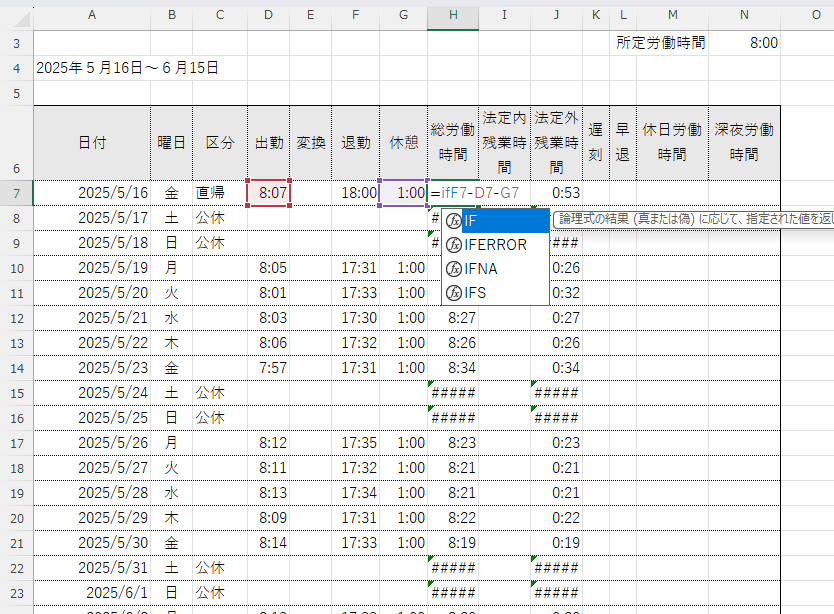This screenshot has width=834, height=614.
Task: Click the date range text 2025年5月16日～6月15日
Action: pyautogui.click(x=127, y=68)
